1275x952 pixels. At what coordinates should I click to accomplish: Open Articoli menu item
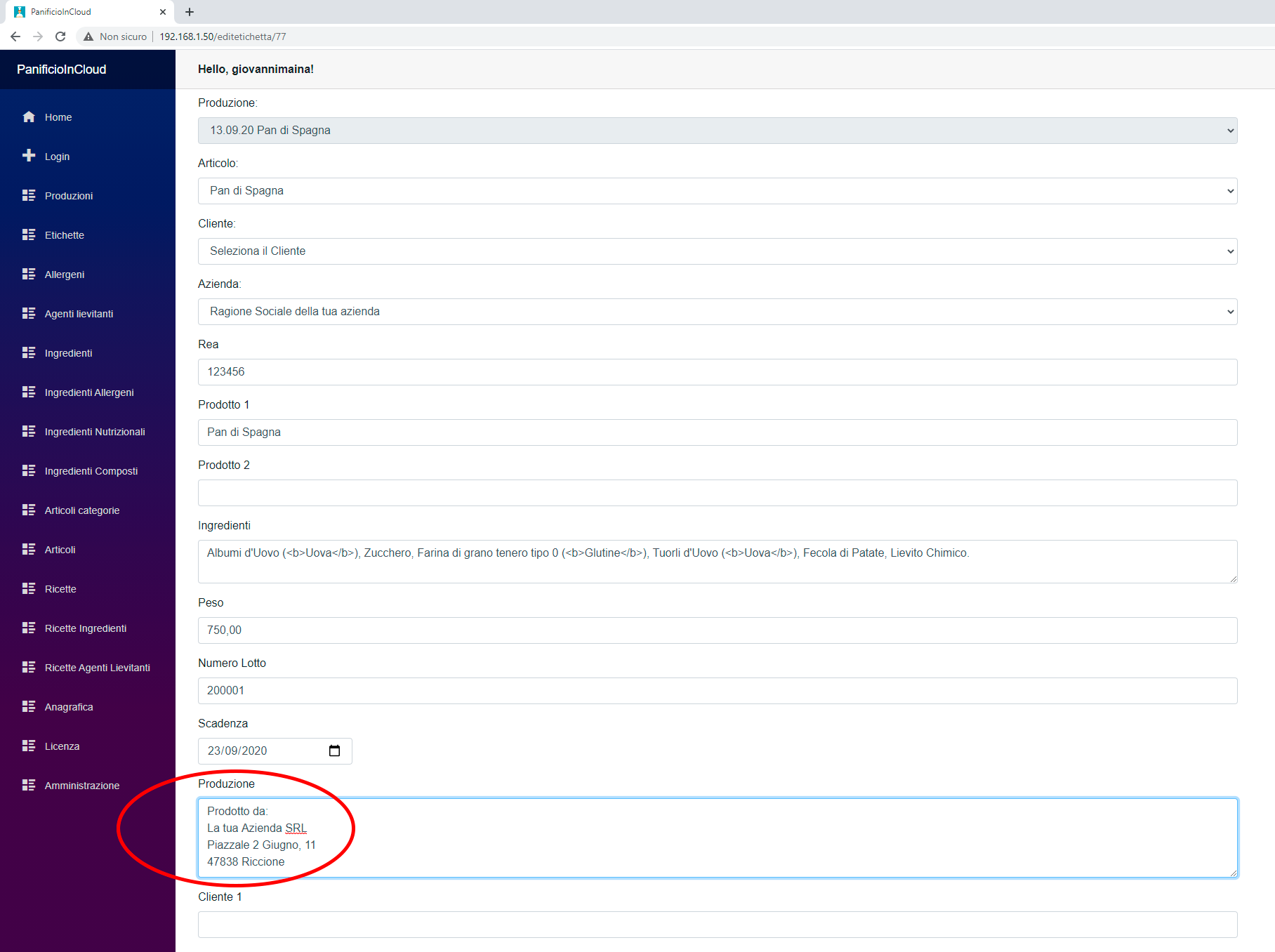click(x=60, y=550)
